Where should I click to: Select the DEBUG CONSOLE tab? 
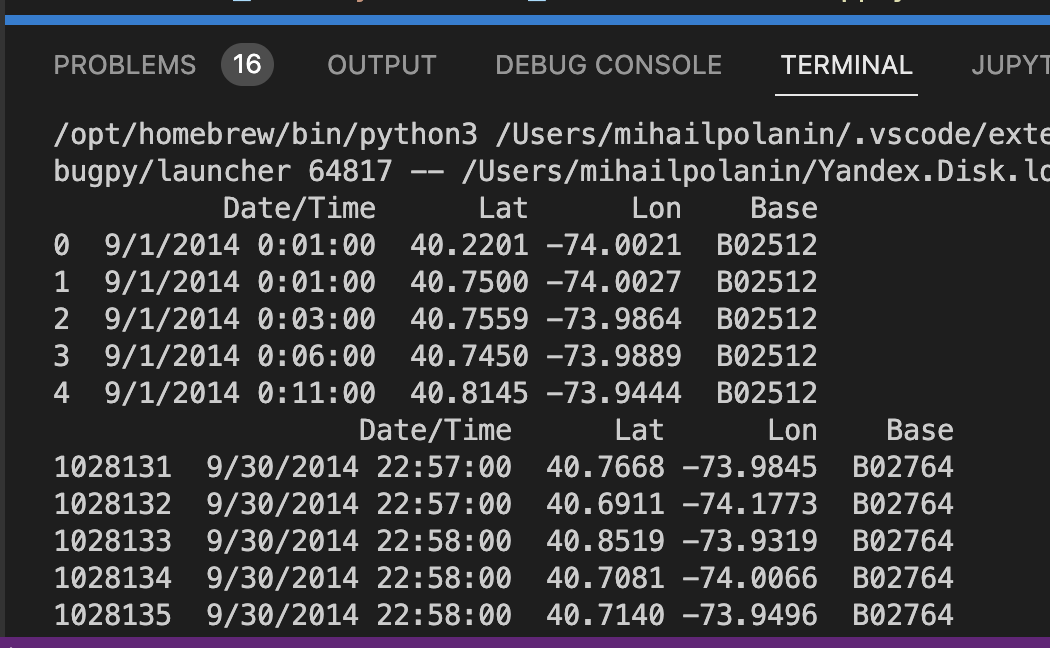pos(608,66)
